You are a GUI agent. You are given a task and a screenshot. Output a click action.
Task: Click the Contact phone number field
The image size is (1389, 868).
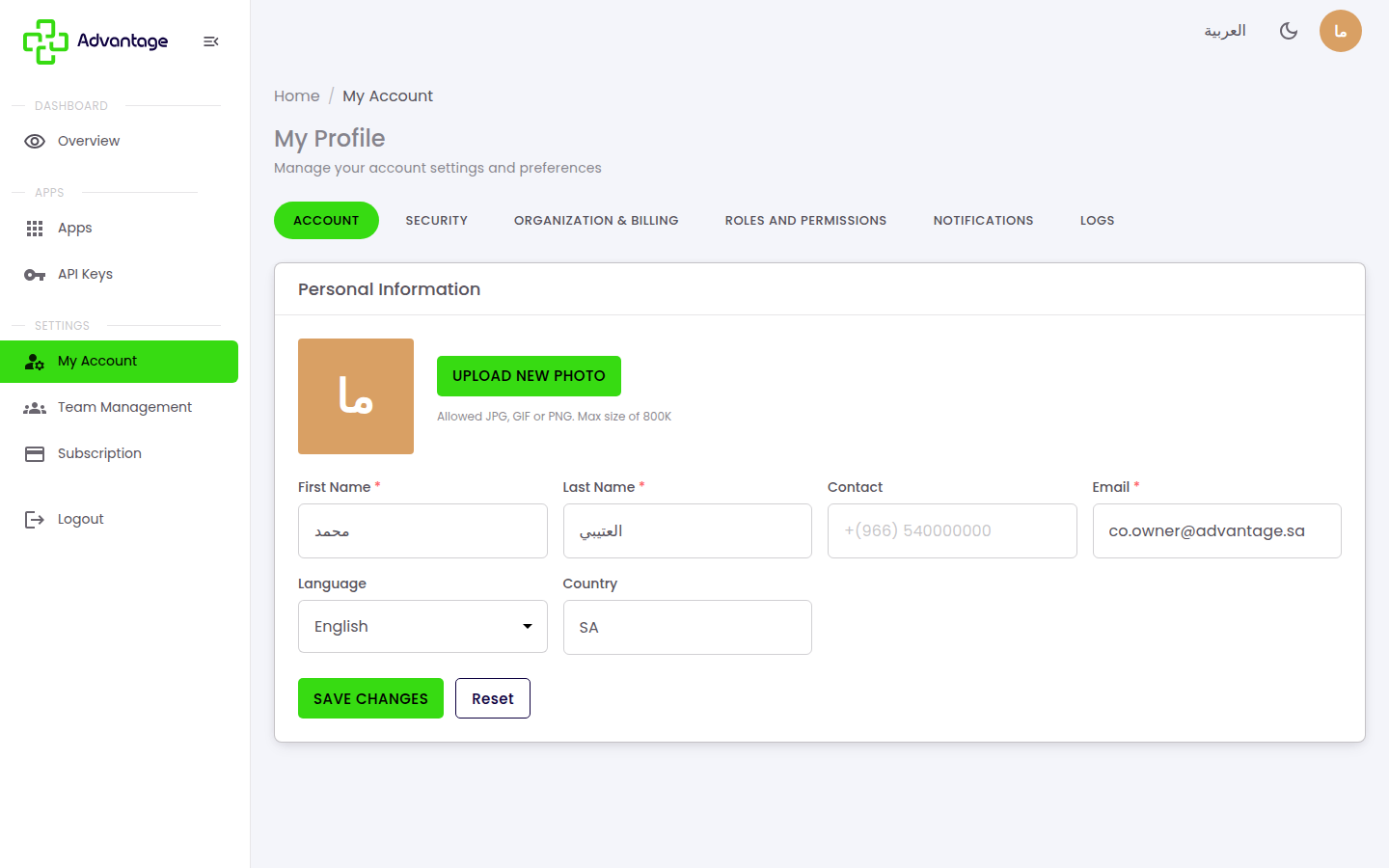click(952, 530)
